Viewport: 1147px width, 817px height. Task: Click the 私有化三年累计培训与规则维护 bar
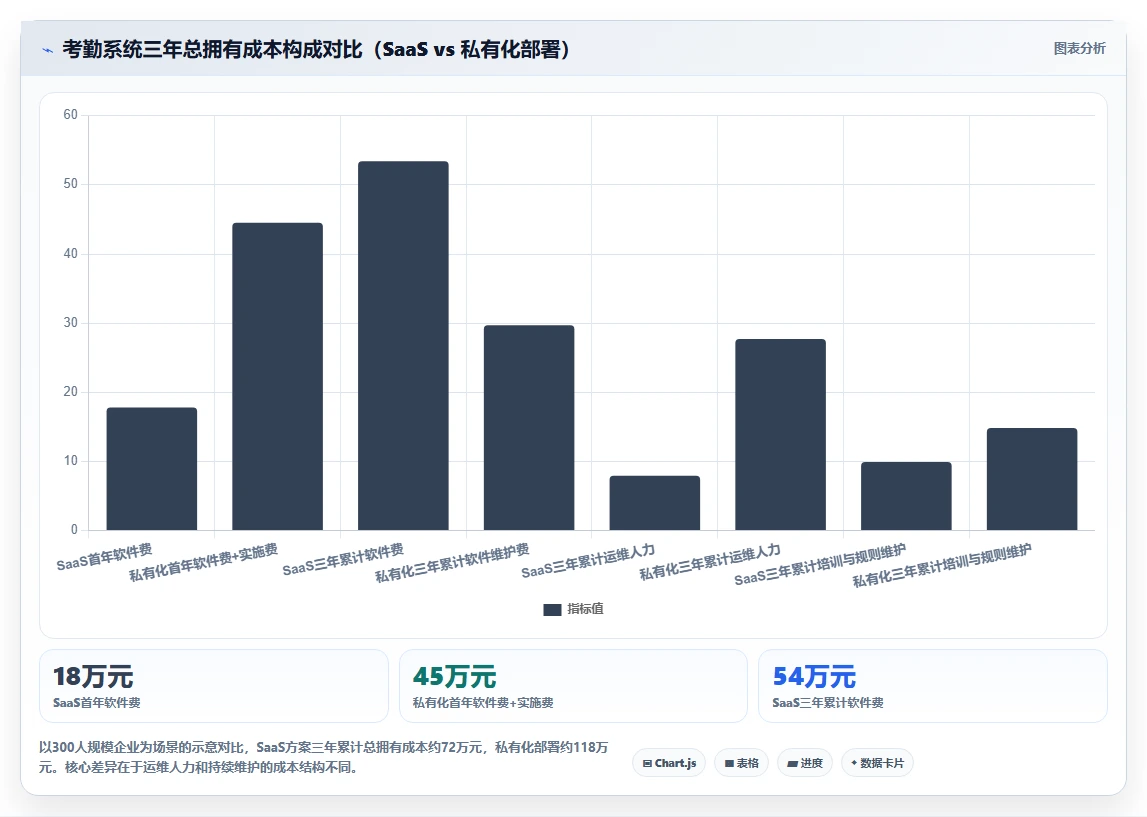pos(1032,479)
